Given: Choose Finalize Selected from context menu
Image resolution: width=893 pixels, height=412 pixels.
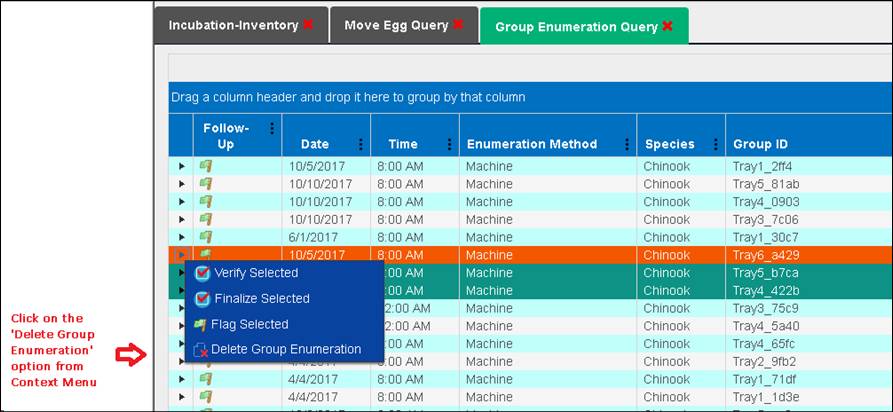Looking at the screenshot, I should [261, 298].
